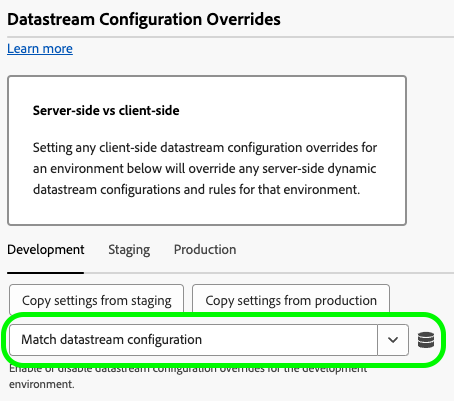Click the Server-side vs client-side heading

point(106,110)
